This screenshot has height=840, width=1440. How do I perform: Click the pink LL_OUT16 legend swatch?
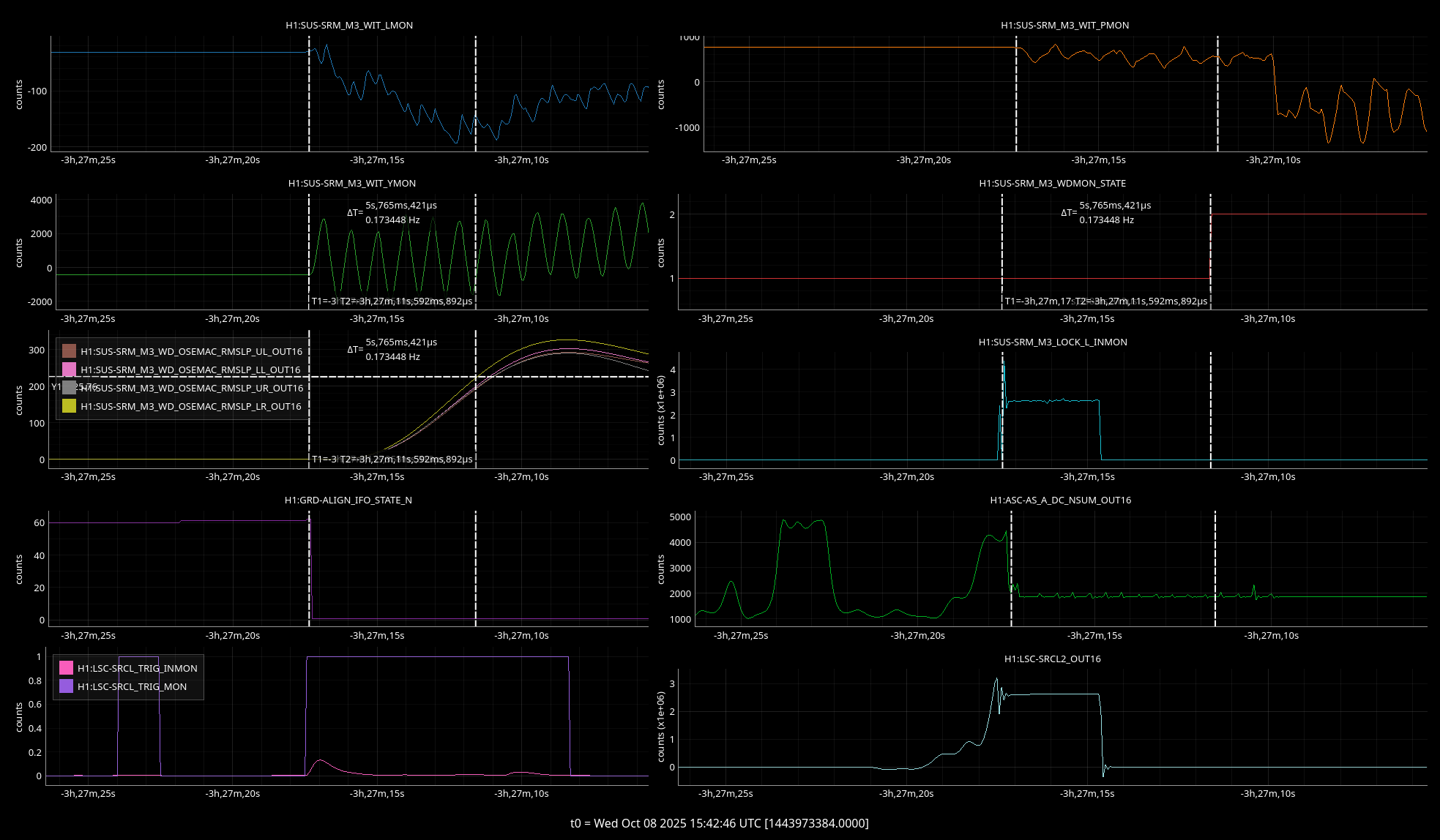coord(69,370)
